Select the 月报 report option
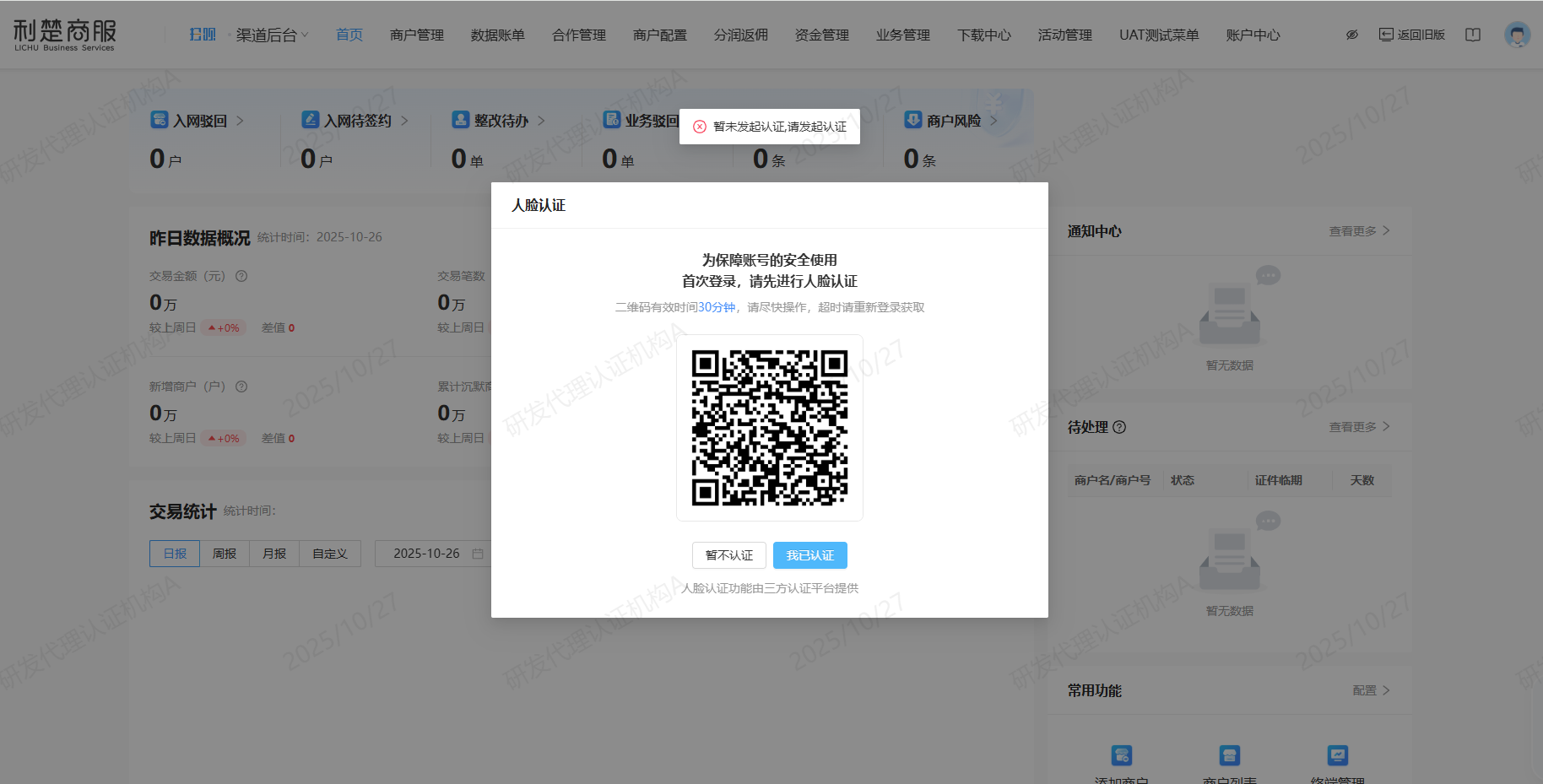The image size is (1543, 784). point(274,554)
